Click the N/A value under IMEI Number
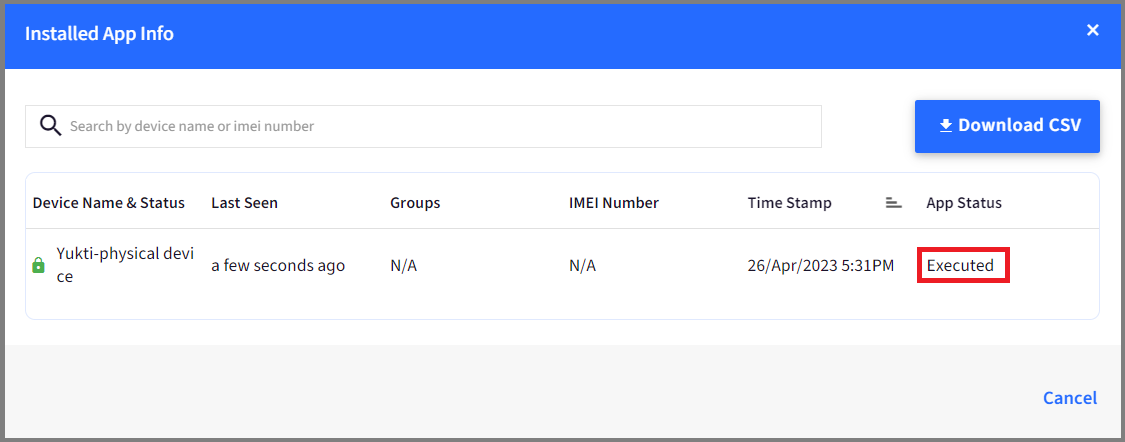1125x442 pixels. pyautogui.click(x=582, y=265)
